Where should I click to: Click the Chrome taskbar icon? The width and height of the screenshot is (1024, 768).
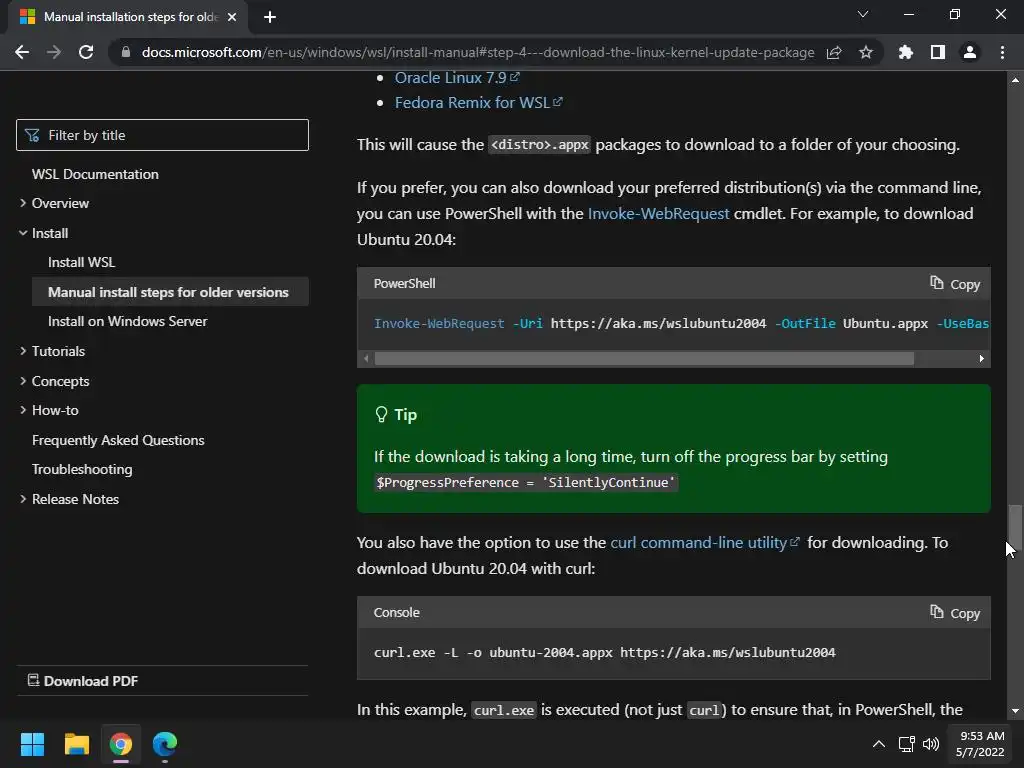click(x=121, y=744)
